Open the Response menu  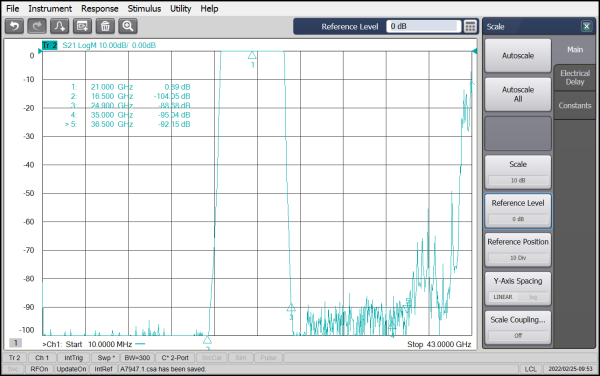pos(99,8)
